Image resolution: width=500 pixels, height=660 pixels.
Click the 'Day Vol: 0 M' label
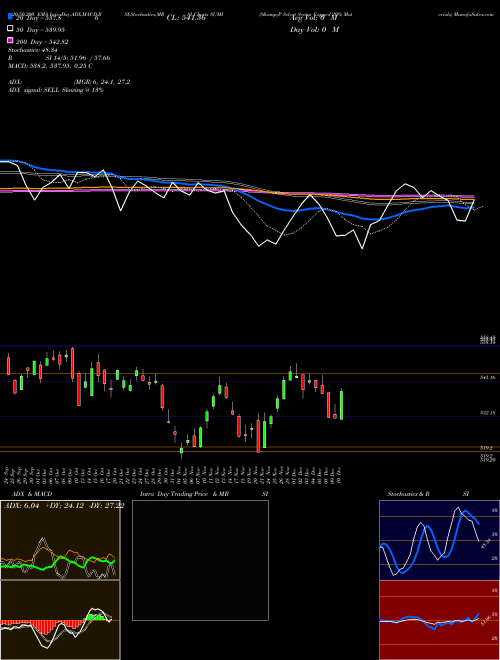[x=314, y=29]
